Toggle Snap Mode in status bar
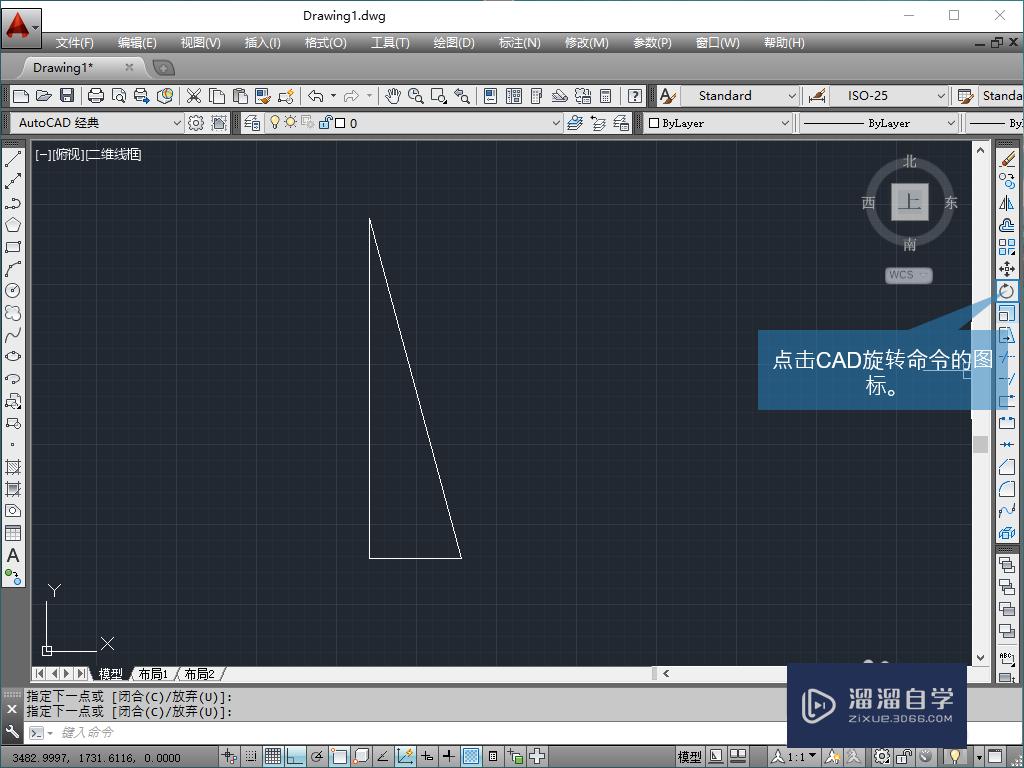 [251, 756]
